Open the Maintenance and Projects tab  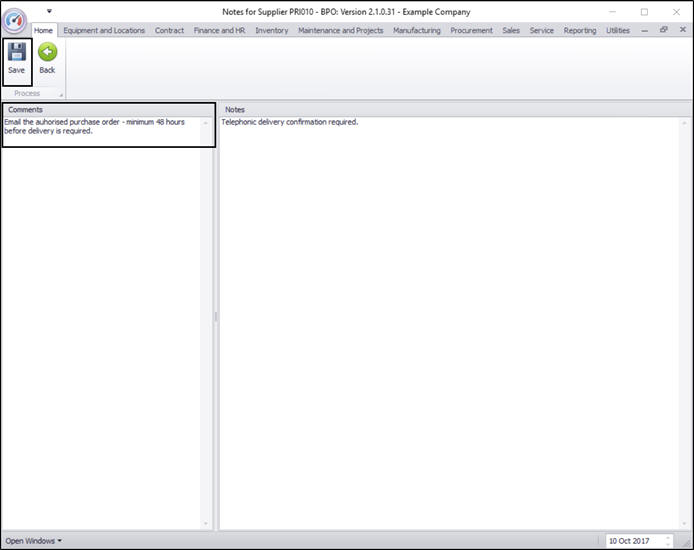[341, 30]
